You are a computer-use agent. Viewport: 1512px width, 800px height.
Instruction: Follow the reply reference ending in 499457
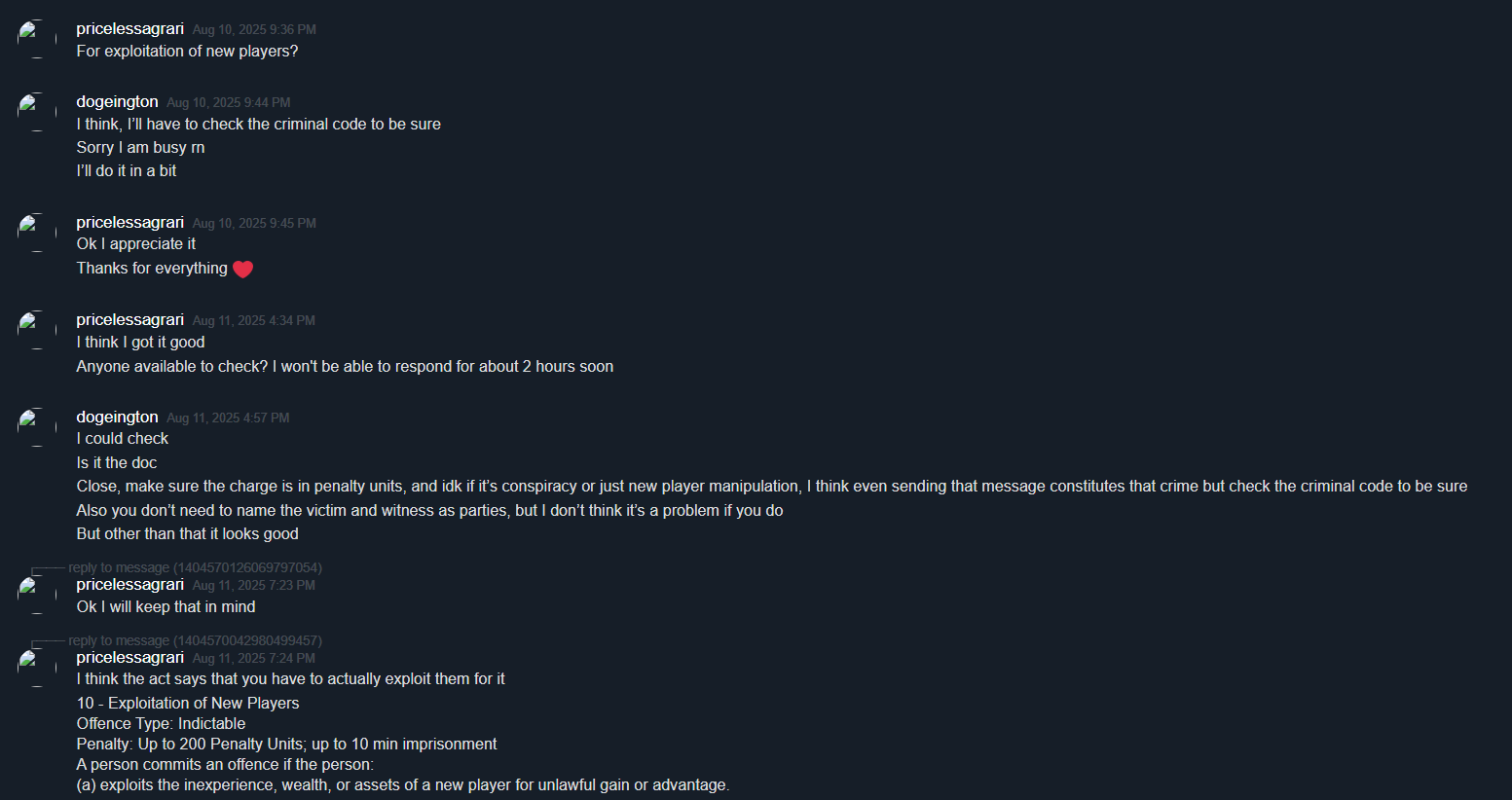(195, 640)
